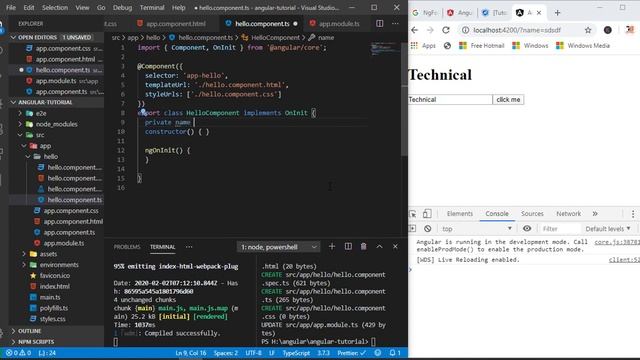Switch to PROBLEMS panel tab
Screen dimensions: 640x360
pyautogui.click(x=127, y=247)
